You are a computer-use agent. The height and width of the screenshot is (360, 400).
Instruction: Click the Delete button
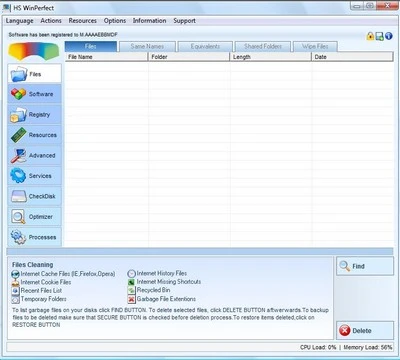[365, 330]
